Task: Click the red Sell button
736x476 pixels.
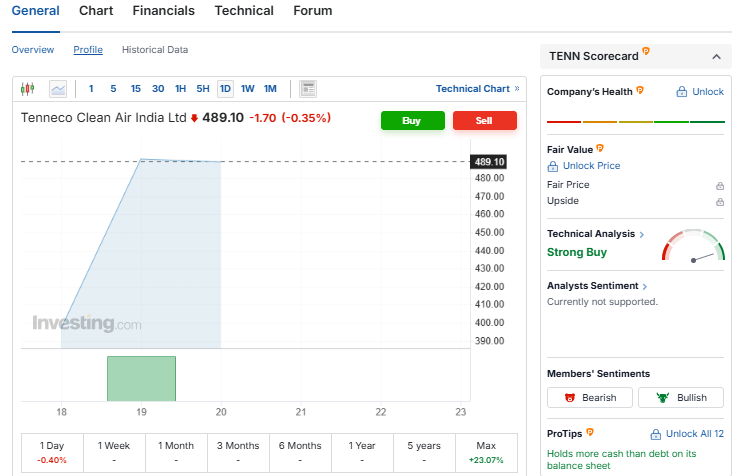Action: click(x=485, y=121)
